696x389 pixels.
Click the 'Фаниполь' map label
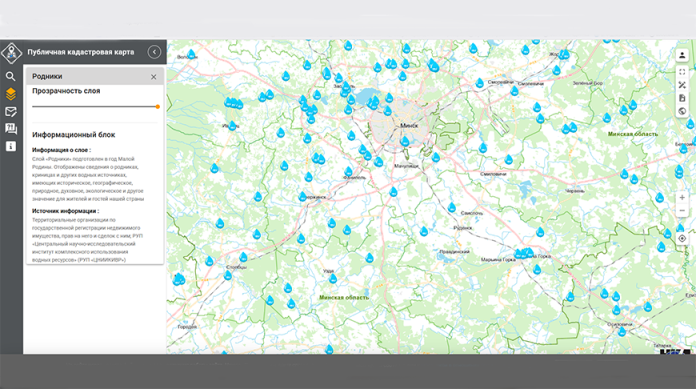(354, 178)
